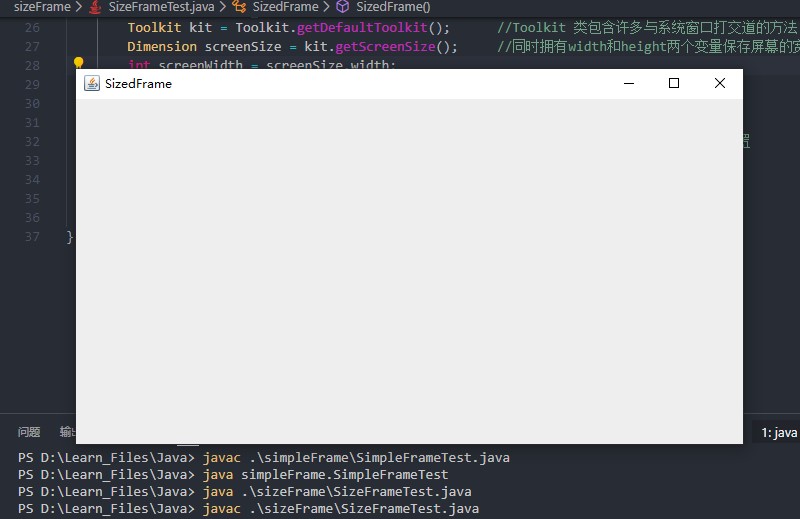
Task: Select the SizedFrame() constructor breadcrumb item
Action: pyautogui.click(x=393, y=7)
